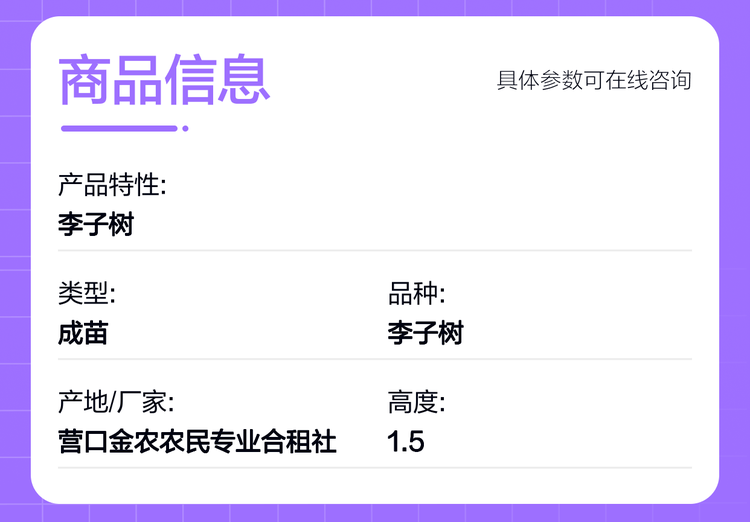
Task: Click the 1.5 height value
Action: [405, 441]
